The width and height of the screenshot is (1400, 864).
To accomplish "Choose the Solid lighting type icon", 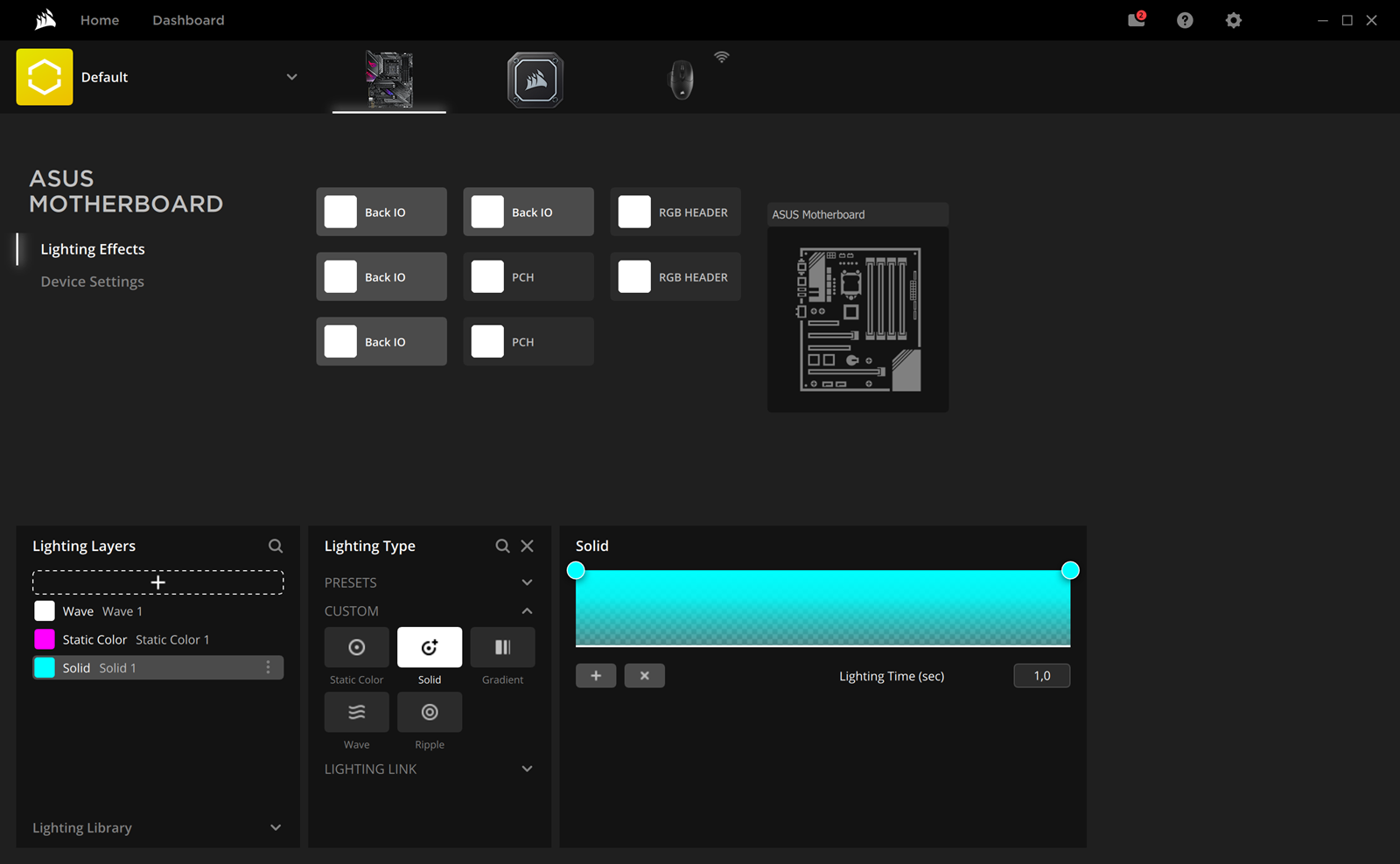I will (x=430, y=647).
